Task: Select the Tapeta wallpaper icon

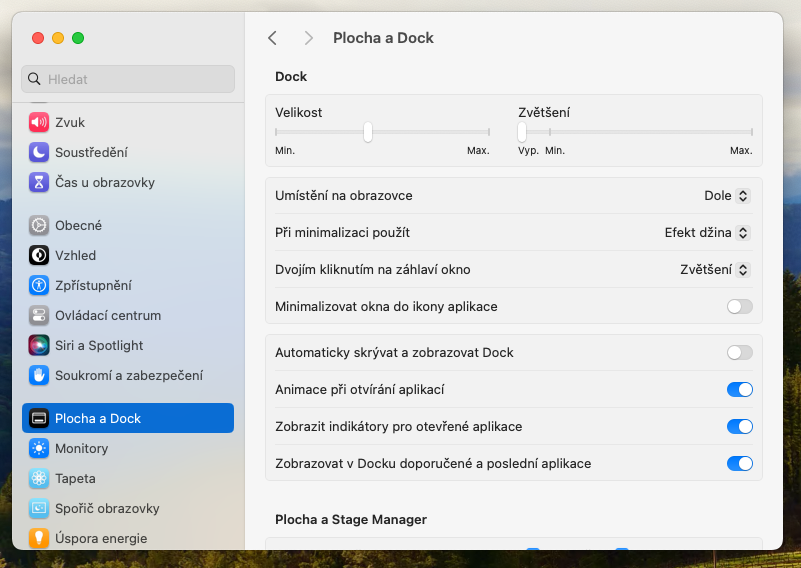Action: (39, 478)
